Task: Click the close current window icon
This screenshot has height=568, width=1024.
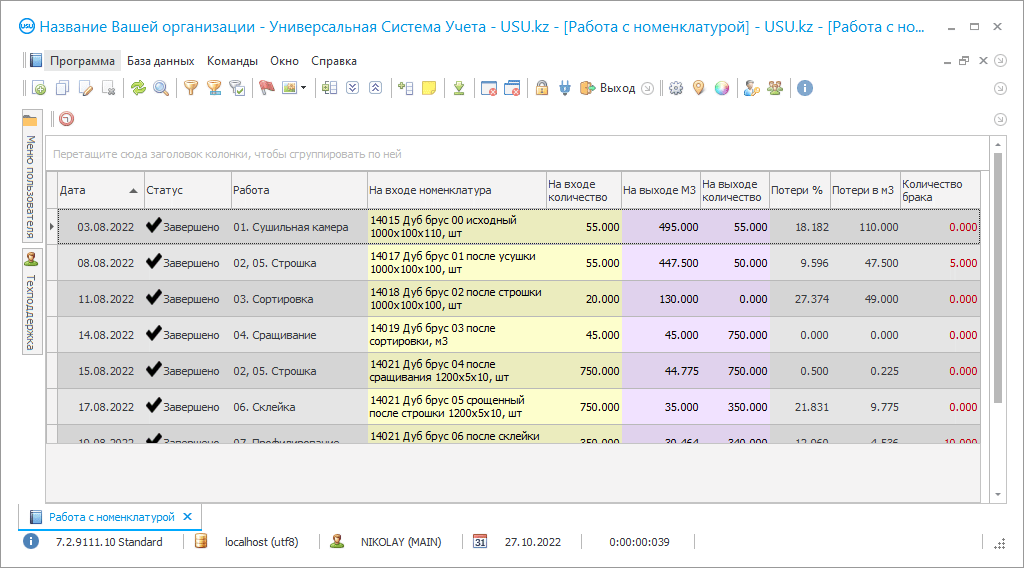Action: point(488,88)
